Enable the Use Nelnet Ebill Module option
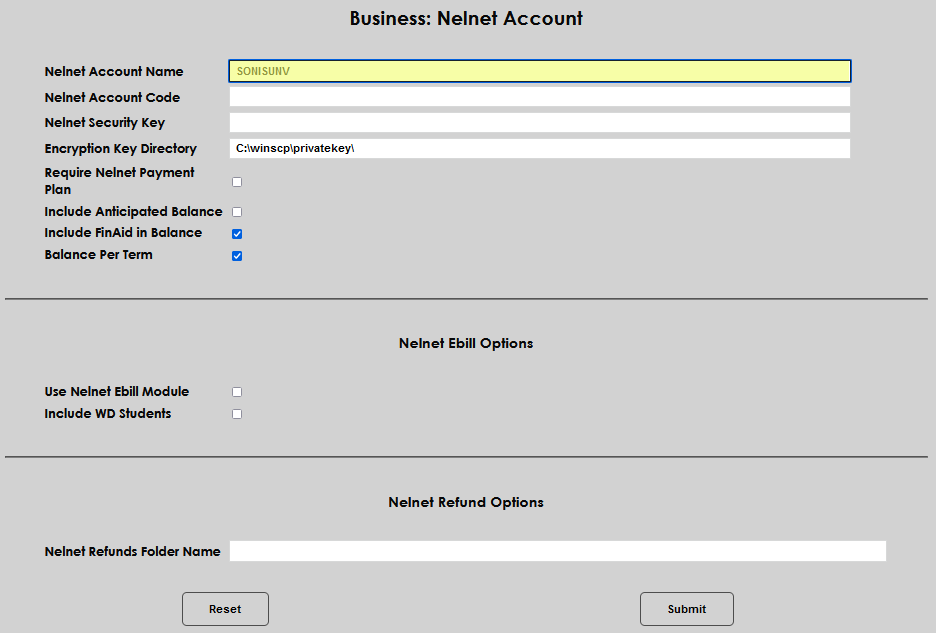This screenshot has width=936, height=633. pyautogui.click(x=236, y=391)
